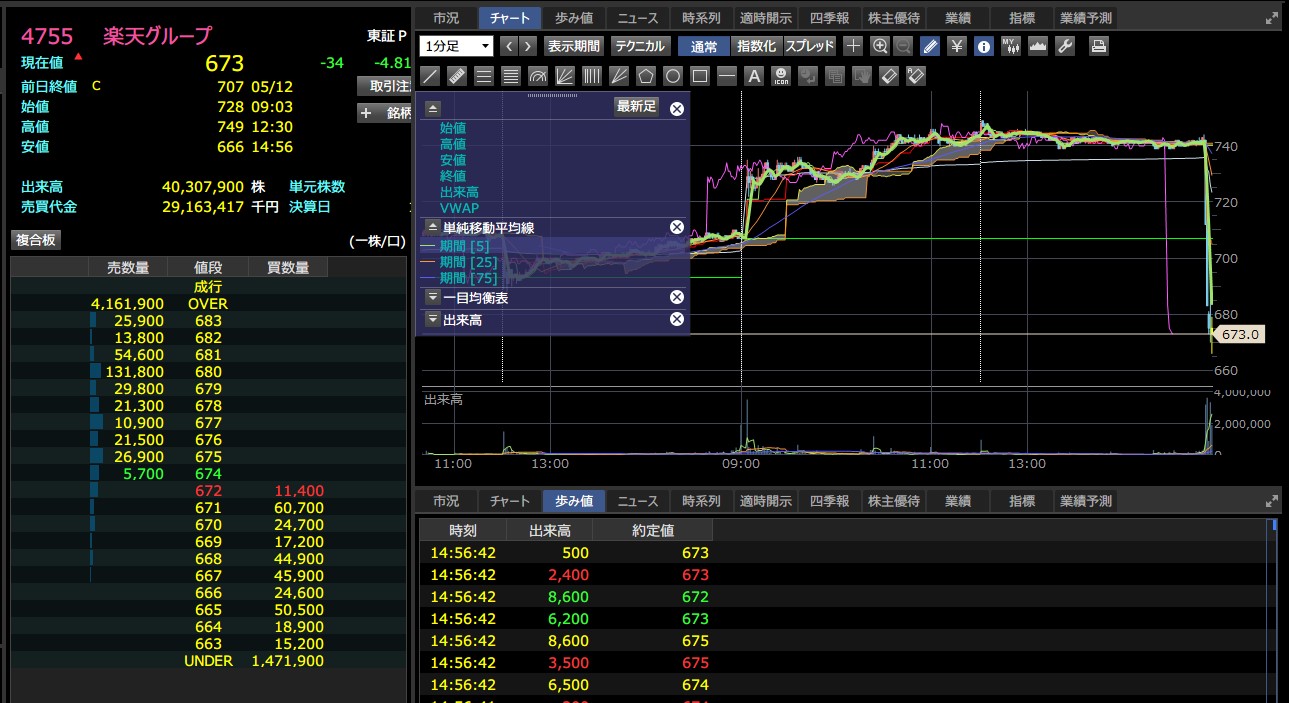
Task: Jump to latest bar with 最新足
Action: (636, 107)
